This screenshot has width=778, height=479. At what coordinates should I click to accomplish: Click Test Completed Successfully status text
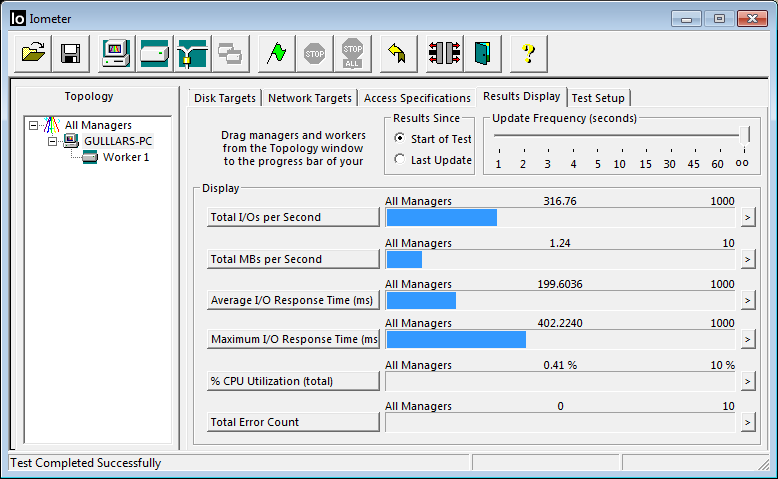pos(86,463)
